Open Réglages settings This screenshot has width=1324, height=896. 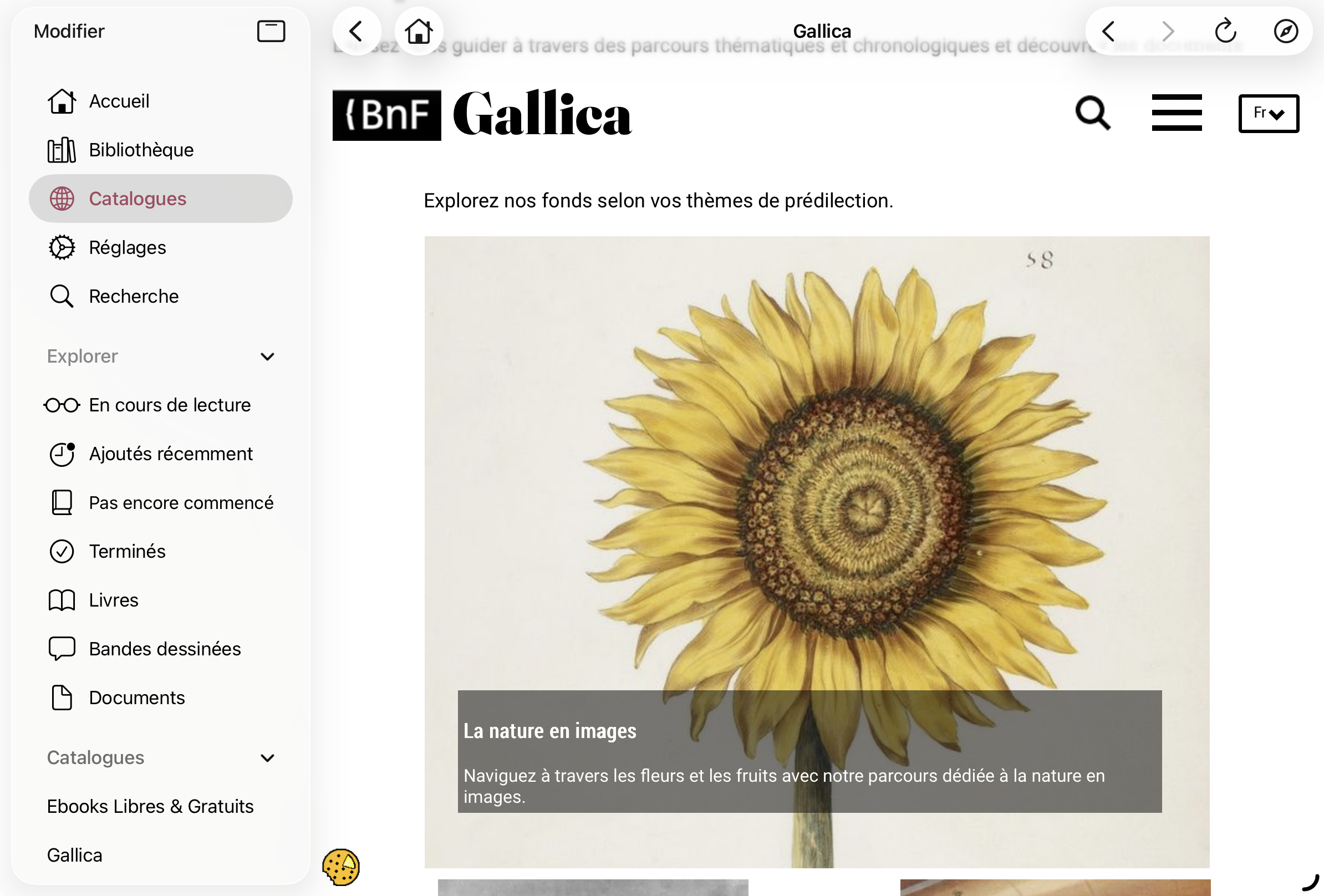161,247
